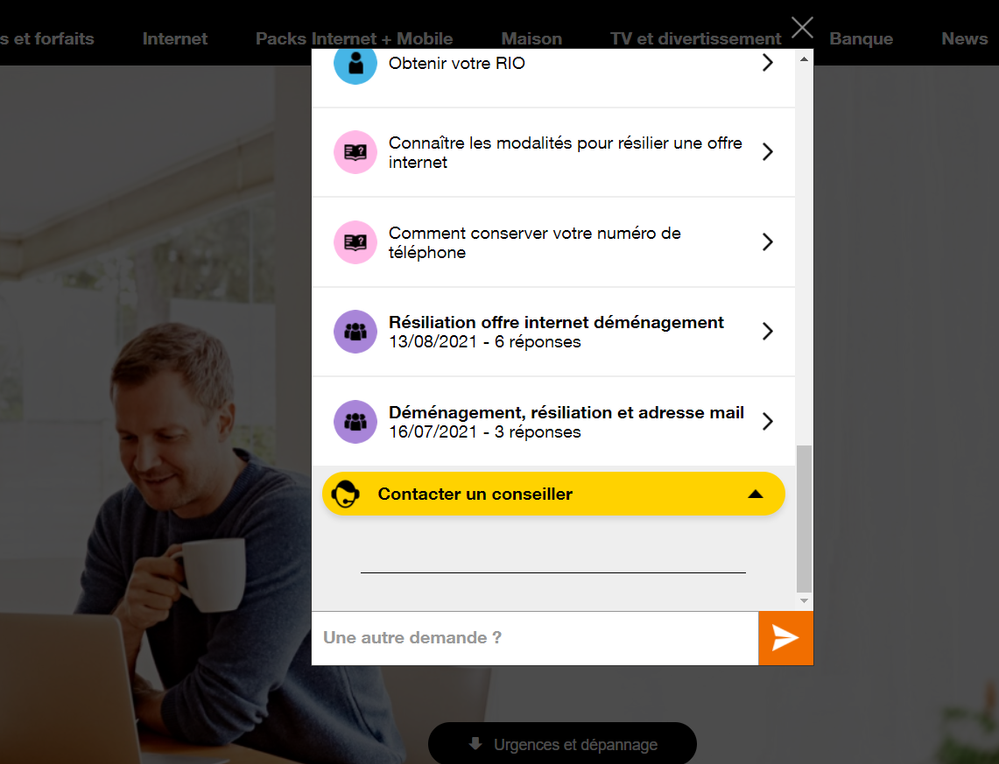This screenshot has width=999, height=764.
Task: Click the pink book icon beside conserver votre numéro
Action: click(356, 242)
